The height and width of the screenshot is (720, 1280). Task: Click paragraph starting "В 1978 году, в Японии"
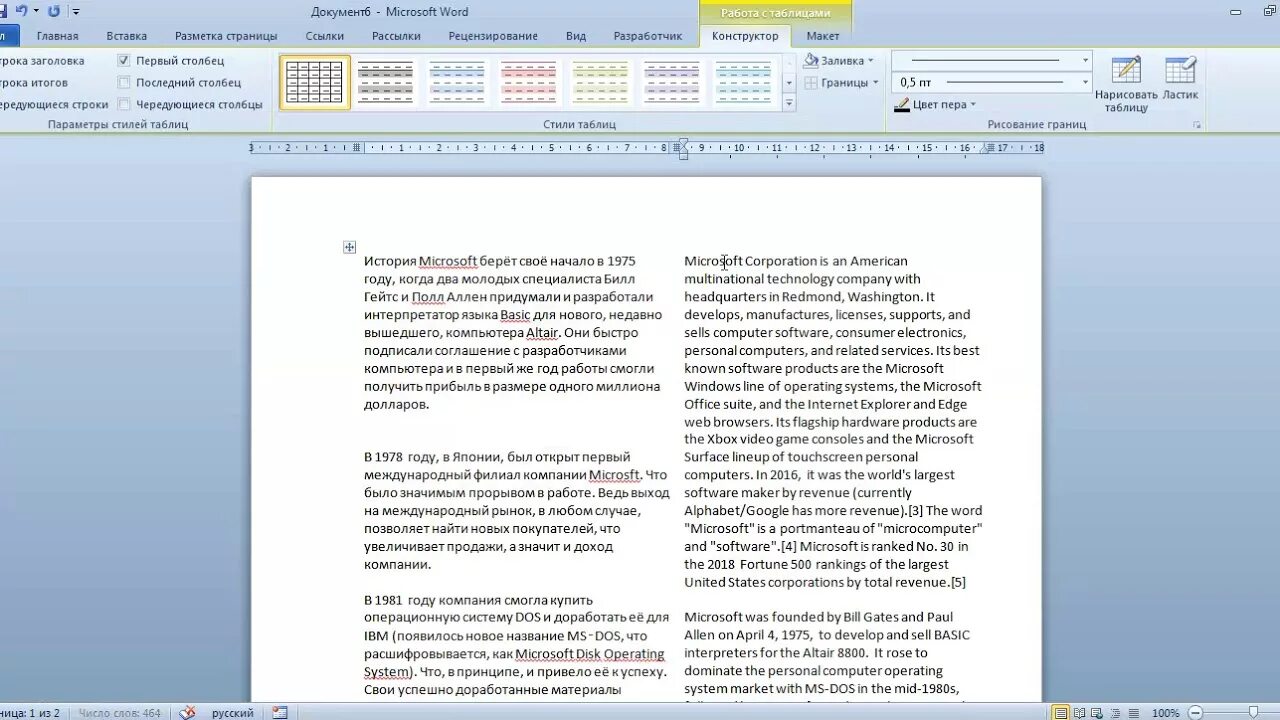(516, 510)
